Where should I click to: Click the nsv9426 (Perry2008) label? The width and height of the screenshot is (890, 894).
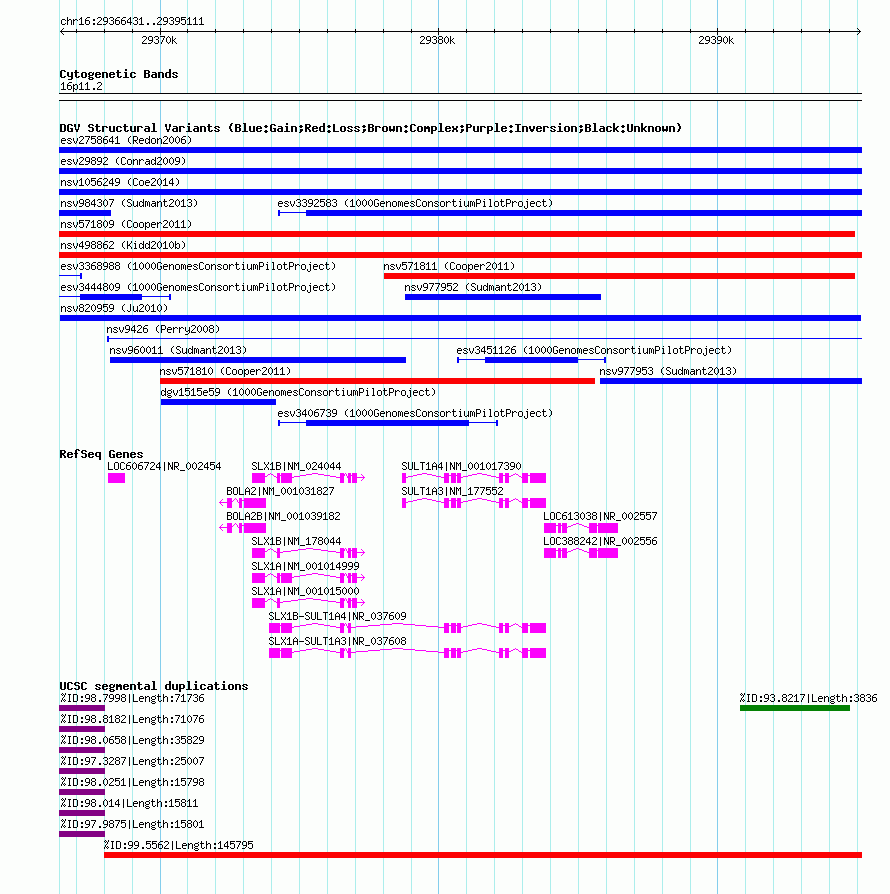click(162, 330)
